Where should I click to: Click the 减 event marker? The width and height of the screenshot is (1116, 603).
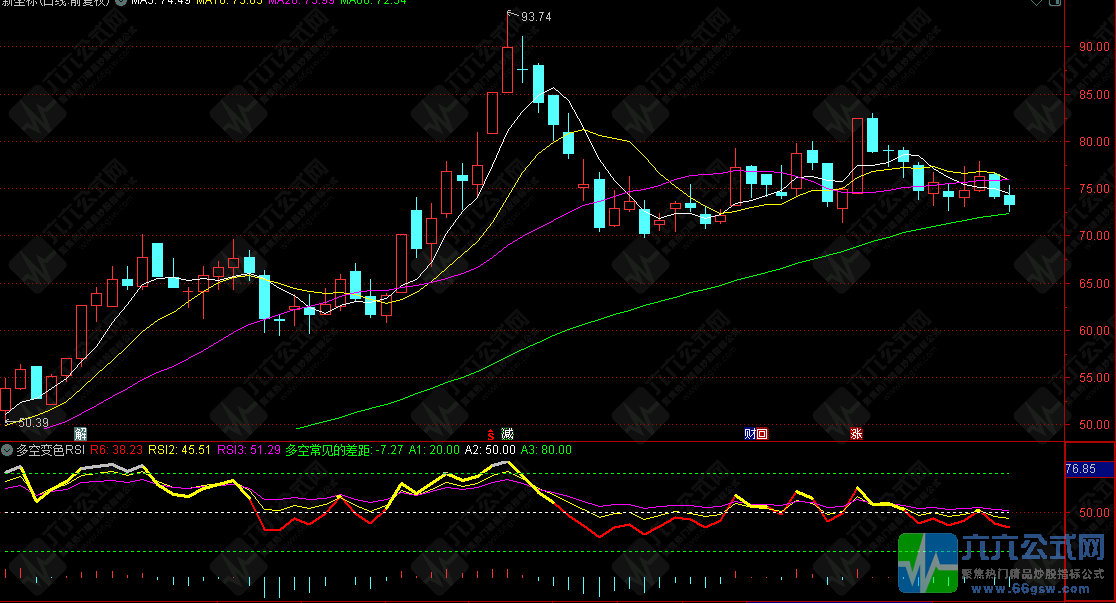[507, 434]
